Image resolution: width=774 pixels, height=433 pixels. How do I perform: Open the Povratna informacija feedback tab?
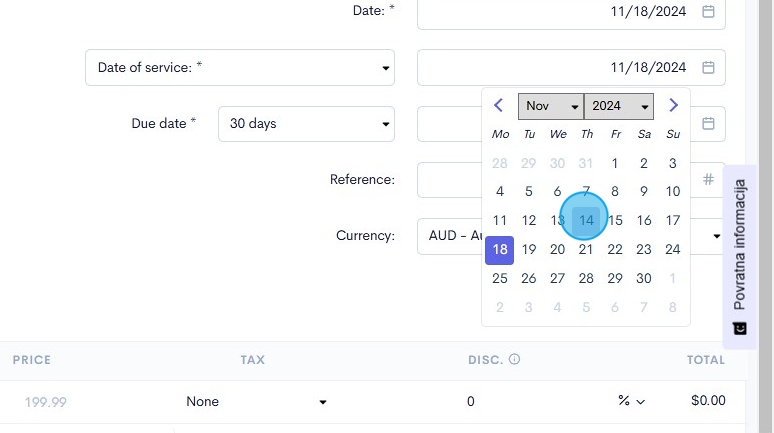click(x=740, y=256)
